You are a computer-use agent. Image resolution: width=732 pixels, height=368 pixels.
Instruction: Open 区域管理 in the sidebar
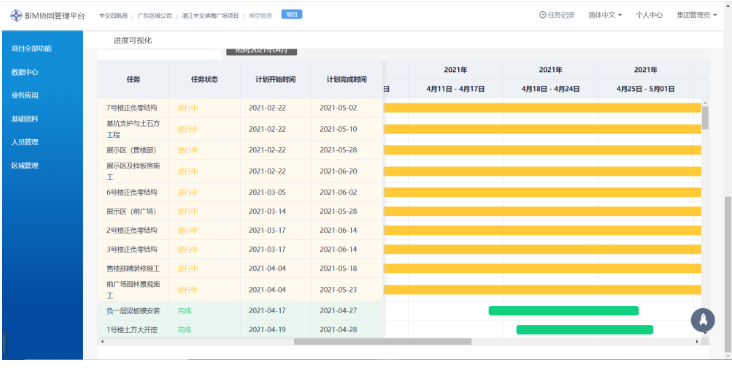click(25, 165)
